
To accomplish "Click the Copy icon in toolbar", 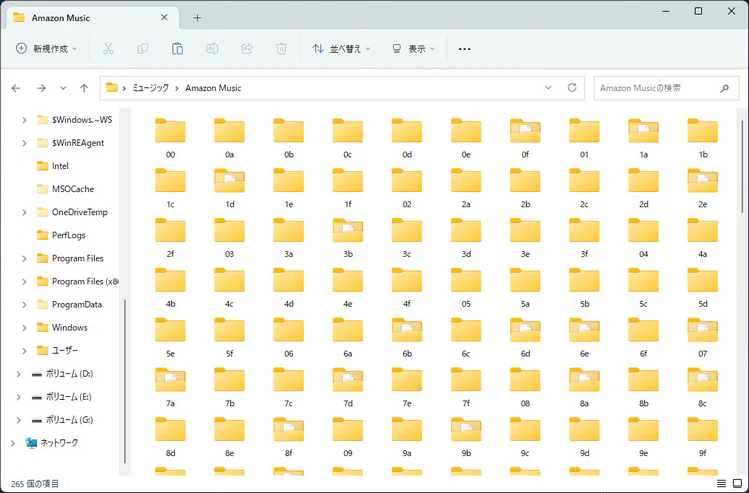I will pyautogui.click(x=143, y=49).
